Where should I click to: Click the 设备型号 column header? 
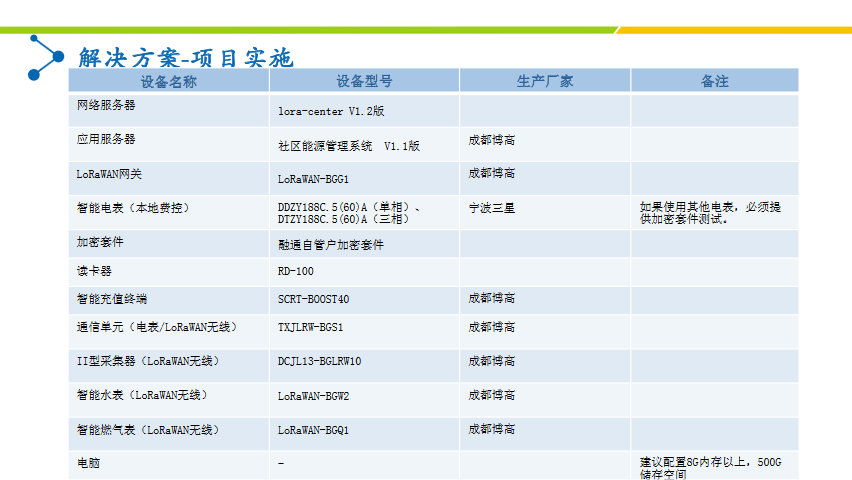click(364, 81)
